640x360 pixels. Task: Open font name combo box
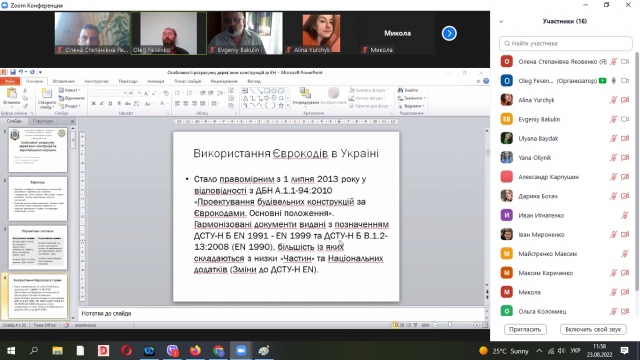point(108,93)
